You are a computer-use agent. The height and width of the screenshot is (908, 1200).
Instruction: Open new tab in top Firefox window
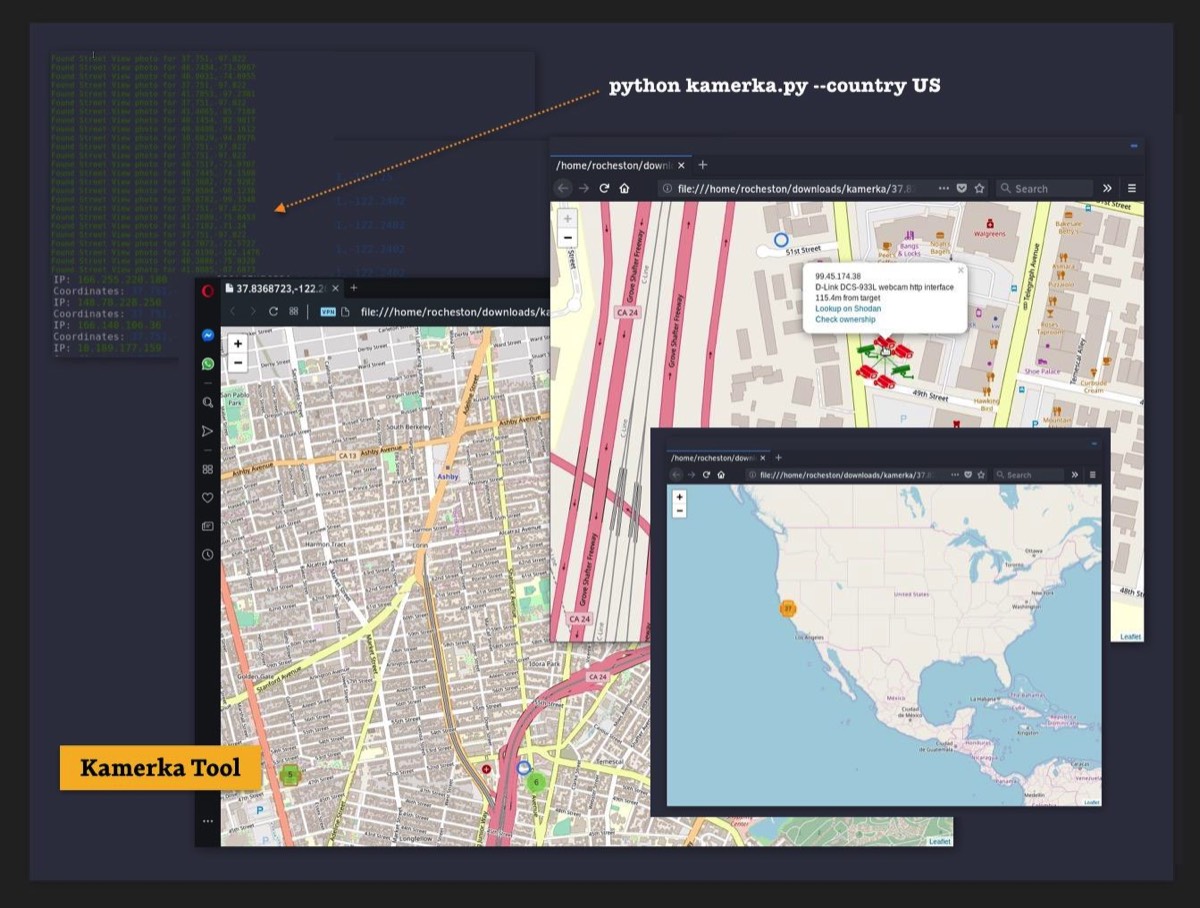click(702, 165)
